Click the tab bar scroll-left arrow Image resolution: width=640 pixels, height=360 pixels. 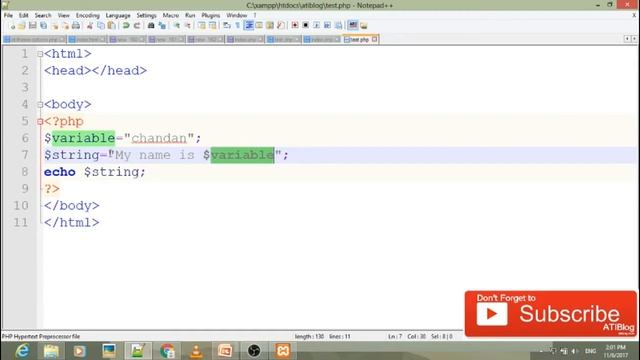coord(627,39)
